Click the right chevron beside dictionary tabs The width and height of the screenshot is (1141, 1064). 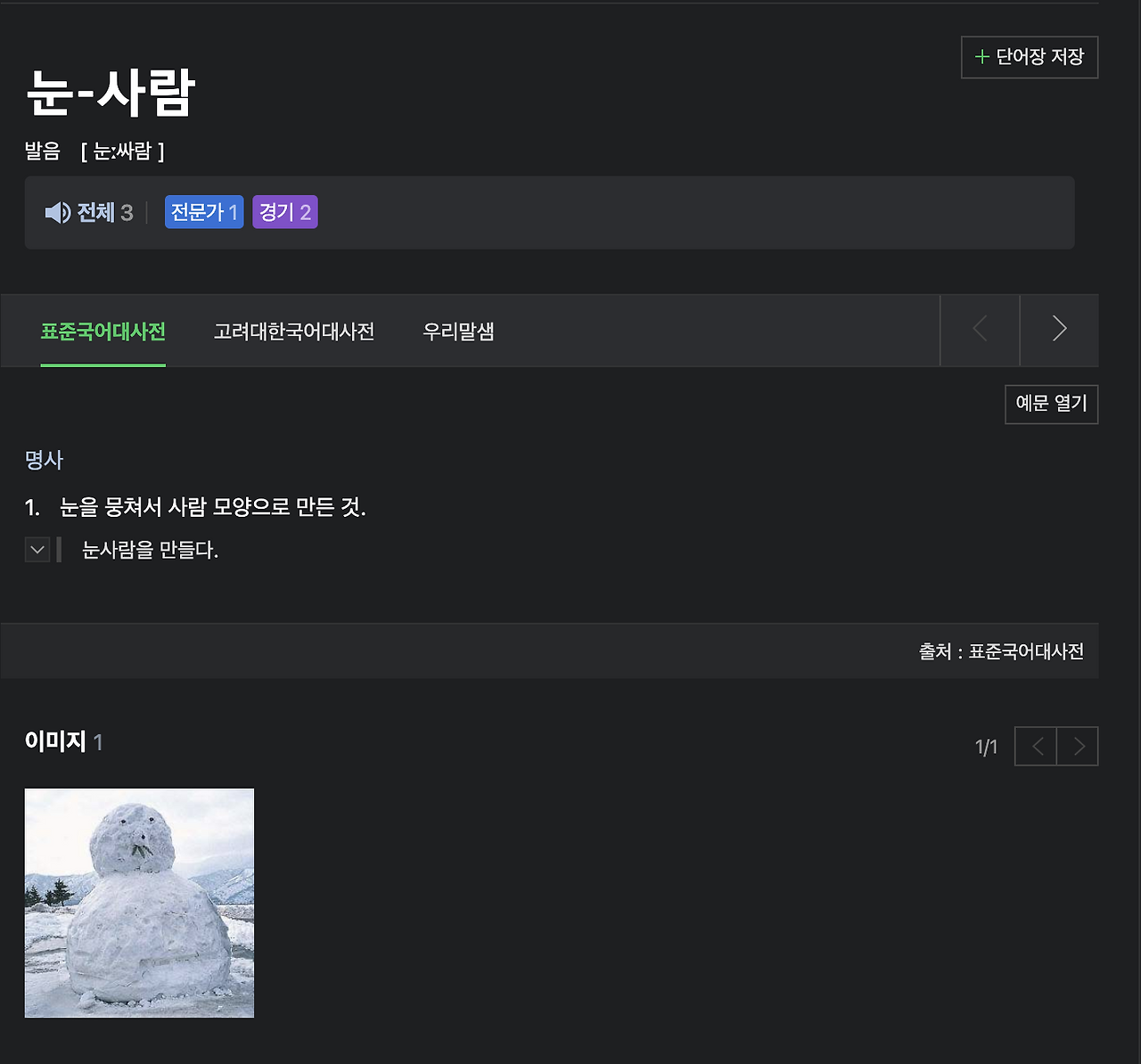(1059, 330)
